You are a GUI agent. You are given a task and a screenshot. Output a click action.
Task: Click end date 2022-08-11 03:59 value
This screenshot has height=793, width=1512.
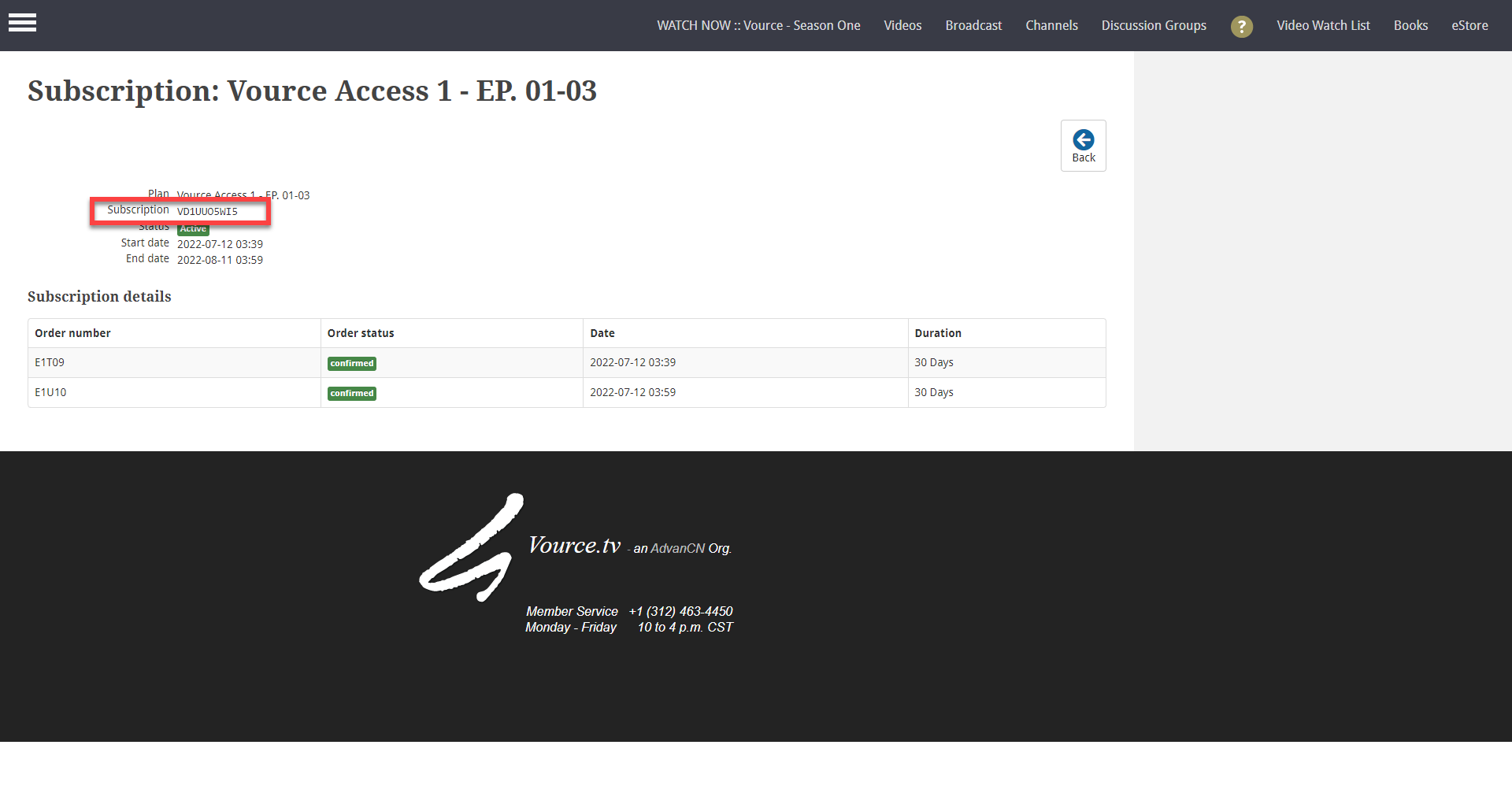(220, 260)
